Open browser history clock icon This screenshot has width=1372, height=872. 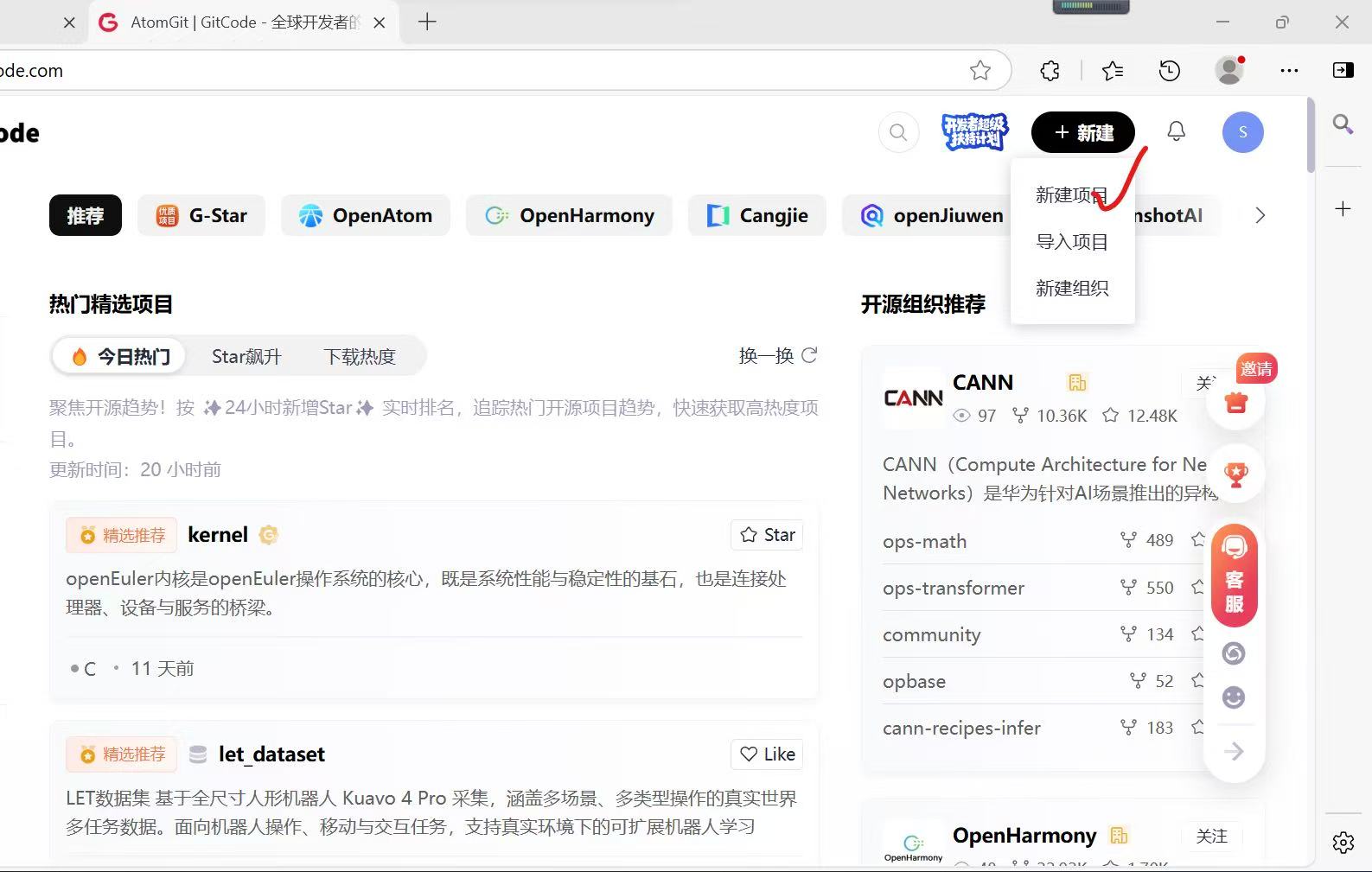1170,71
